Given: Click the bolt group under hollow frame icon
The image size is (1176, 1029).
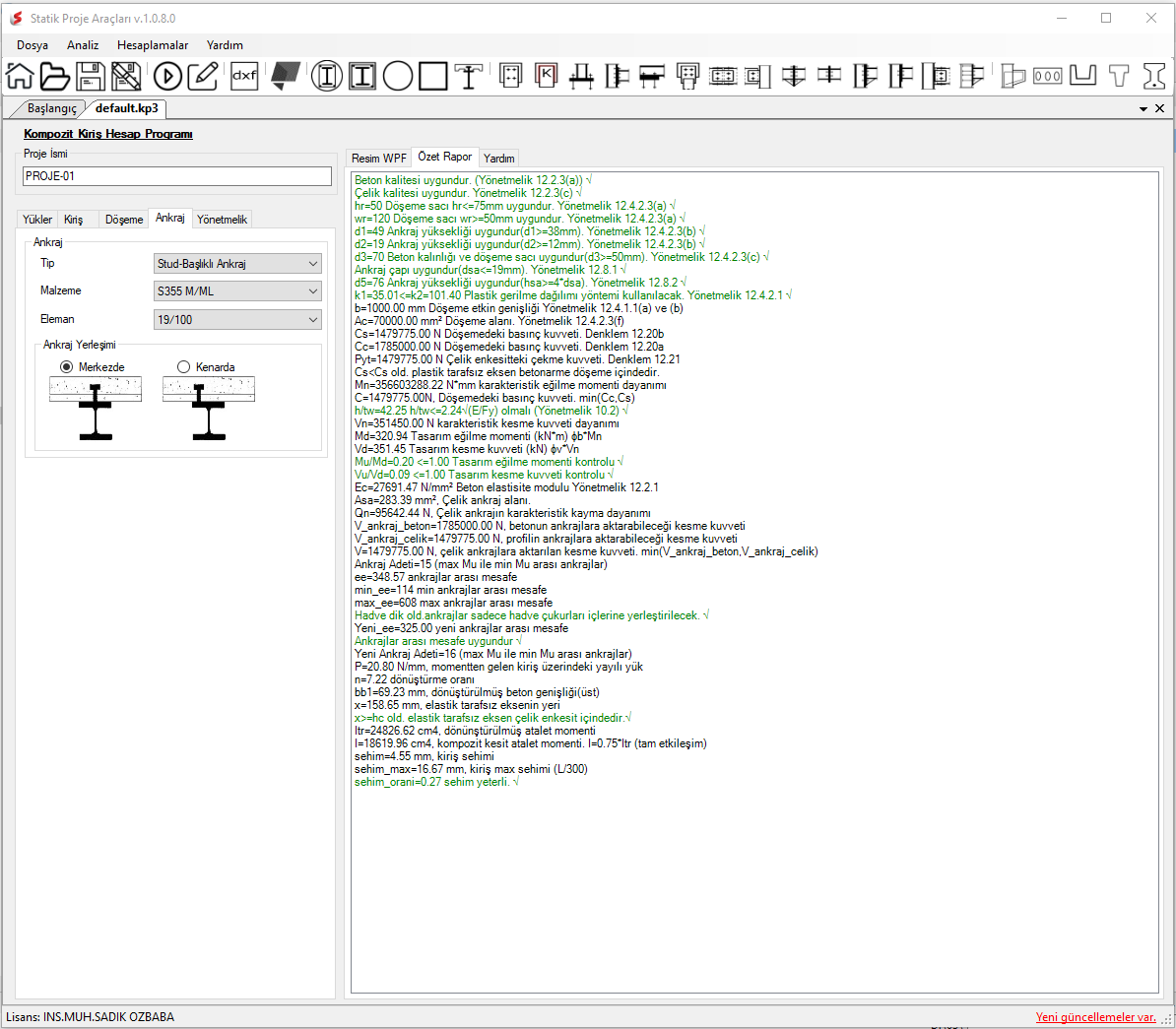Looking at the screenshot, I should coord(687,76).
